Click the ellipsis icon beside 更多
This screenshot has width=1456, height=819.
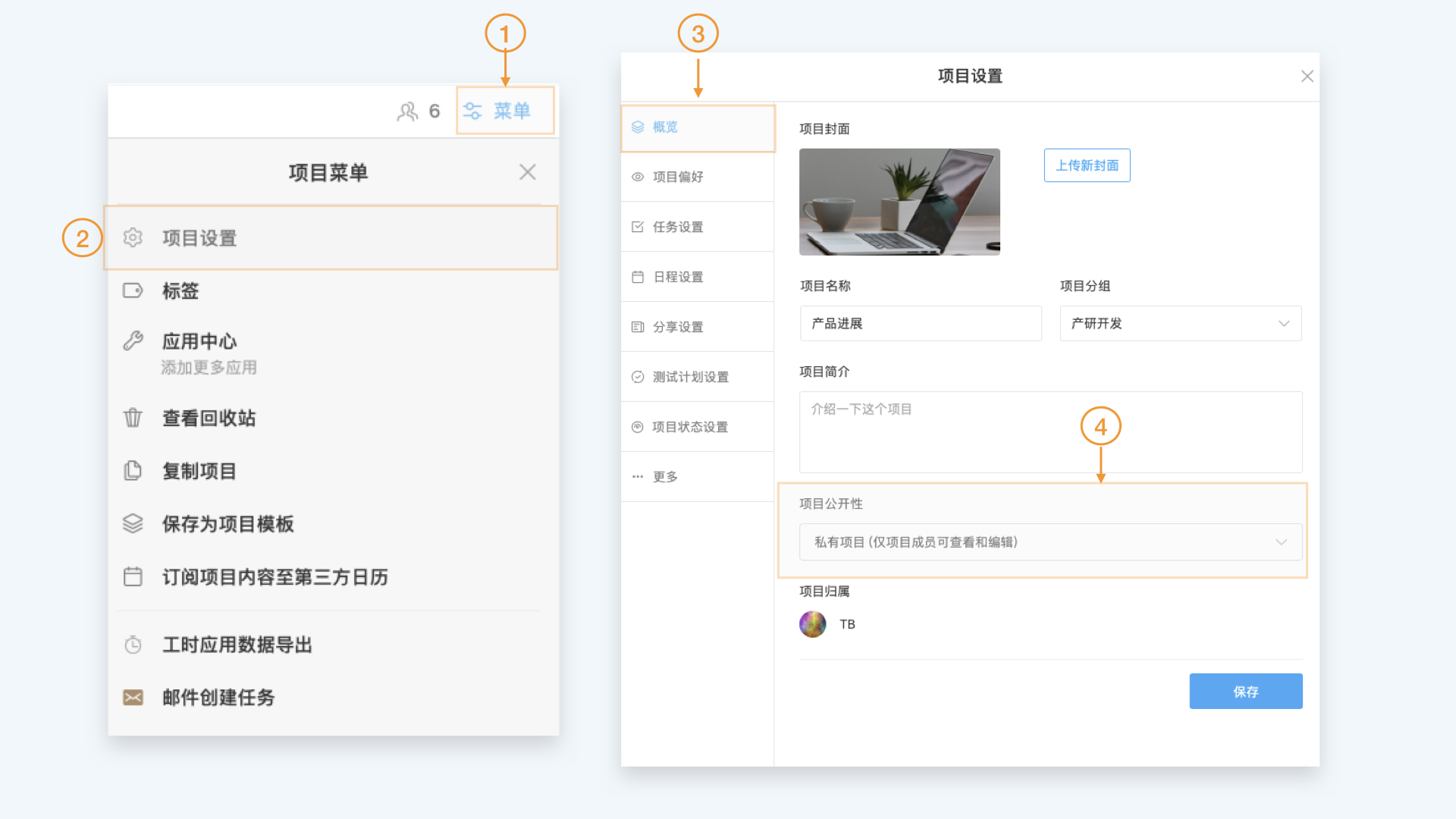click(638, 477)
